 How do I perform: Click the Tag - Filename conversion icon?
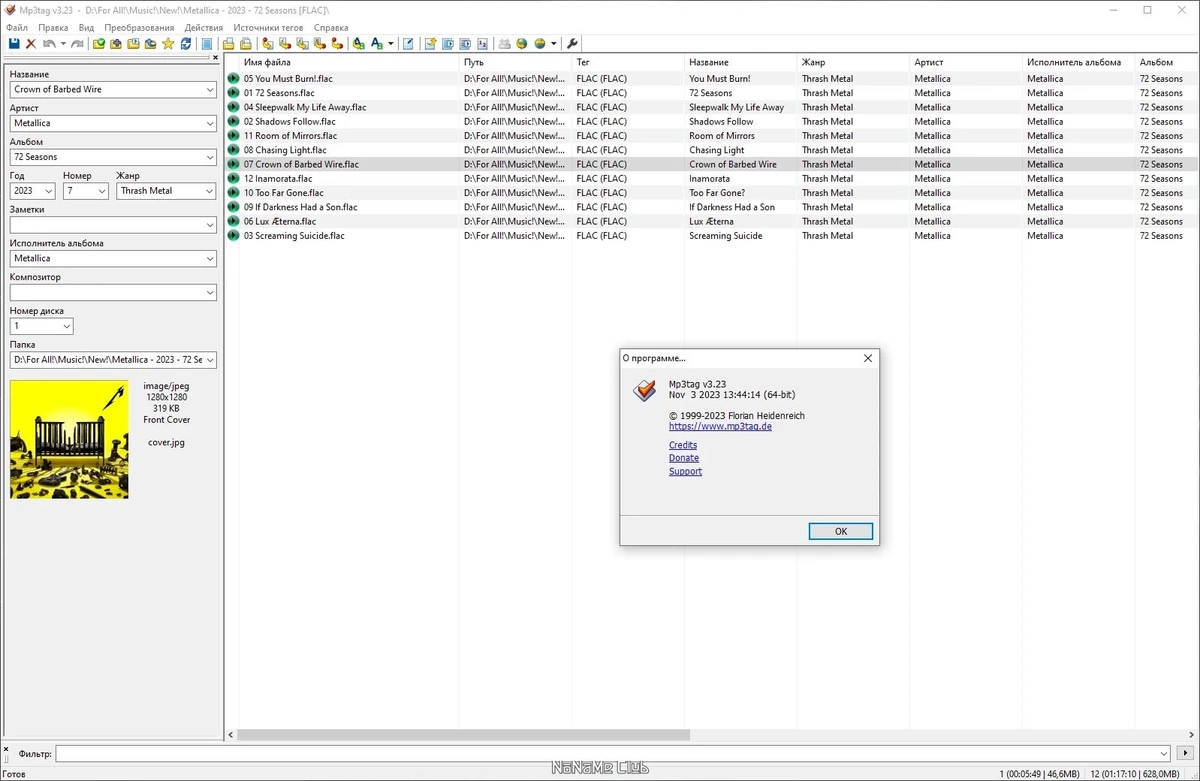(x=267, y=44)
